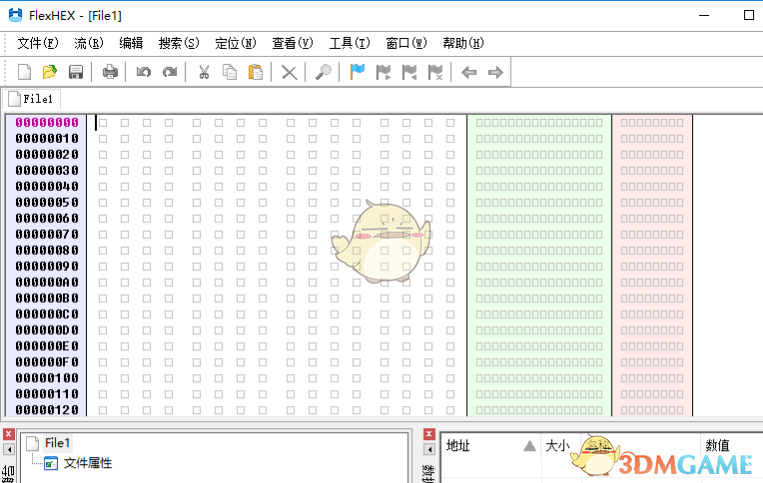The height and width of the screenshot is (483, 763).
Task: Click address 00000050 in offset column
Action: click(47, 202)
